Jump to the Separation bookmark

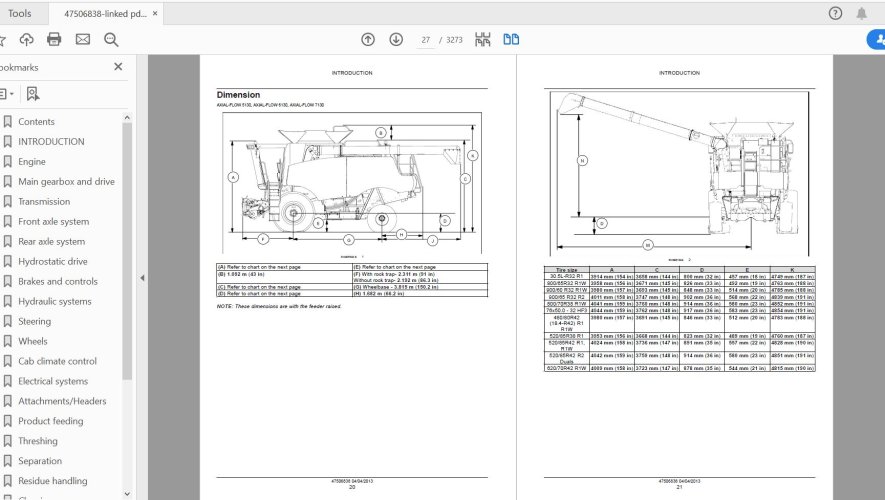pyautogui.click(x=40, y=461)
